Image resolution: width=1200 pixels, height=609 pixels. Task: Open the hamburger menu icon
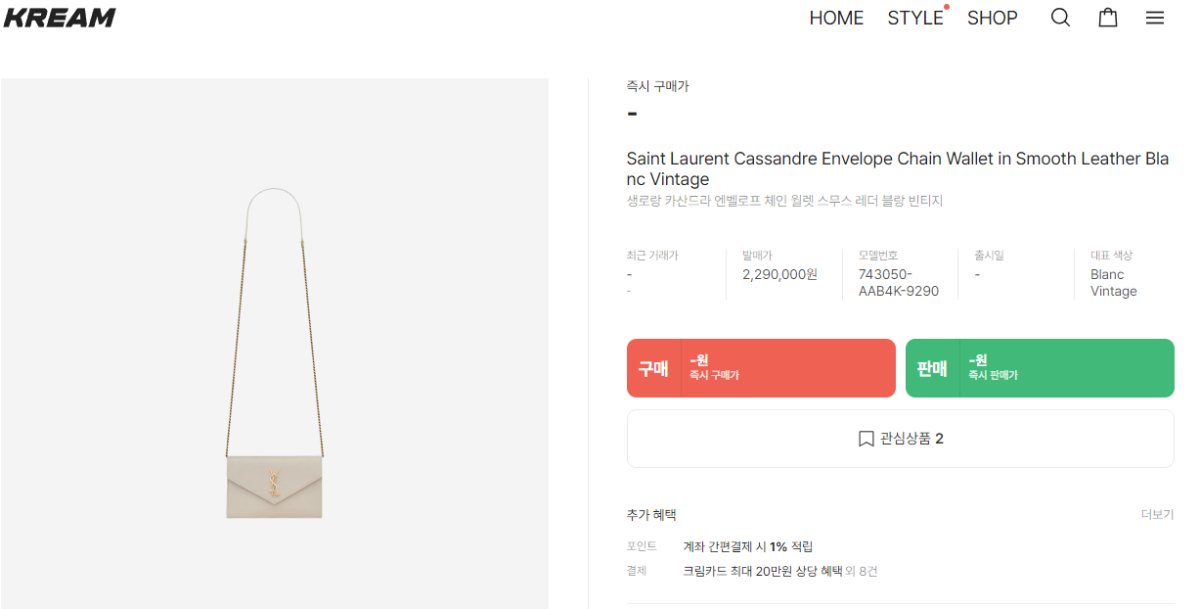[x=1155, y=18]
